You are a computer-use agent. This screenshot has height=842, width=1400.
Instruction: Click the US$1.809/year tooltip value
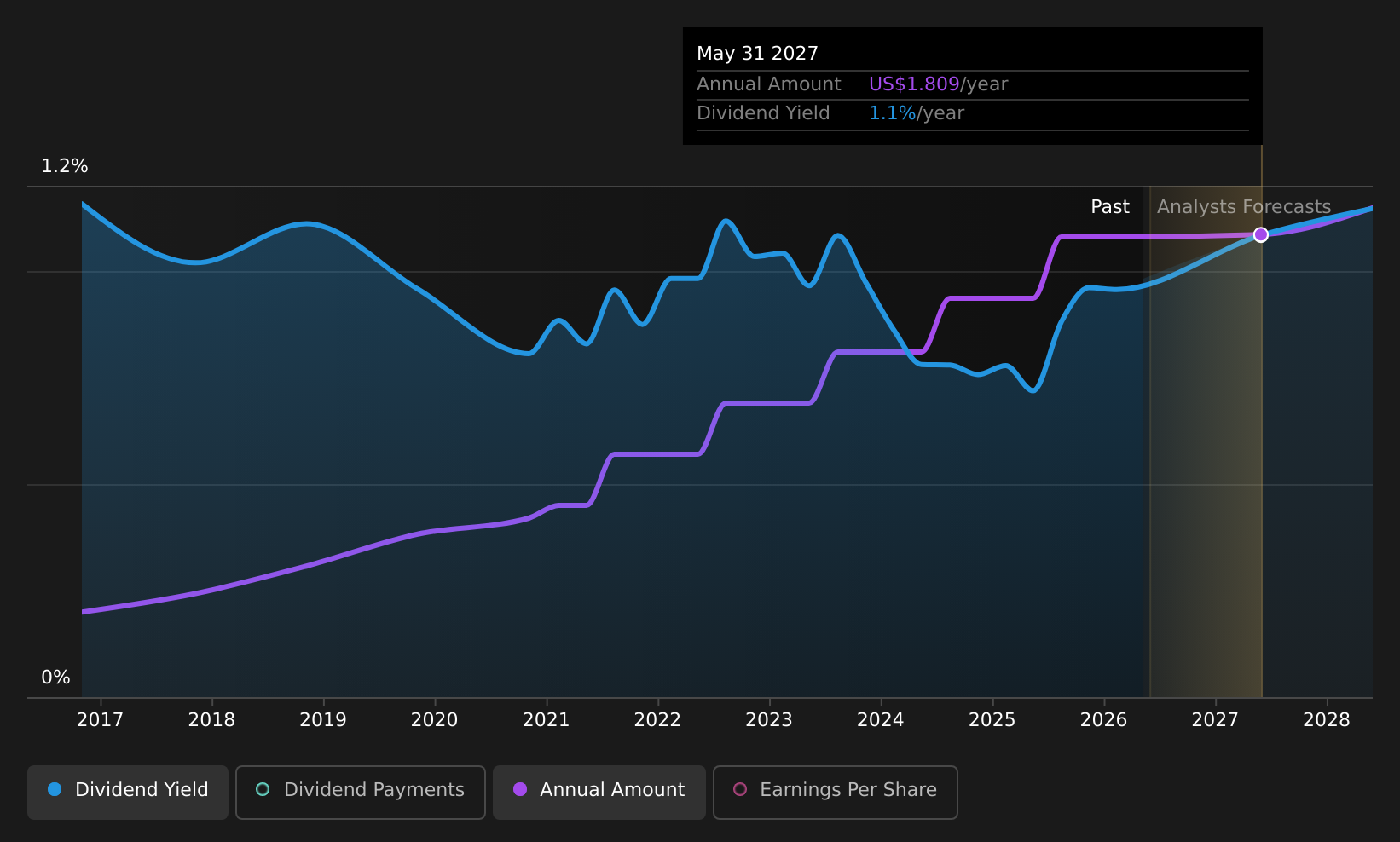[x=938, y=84]
